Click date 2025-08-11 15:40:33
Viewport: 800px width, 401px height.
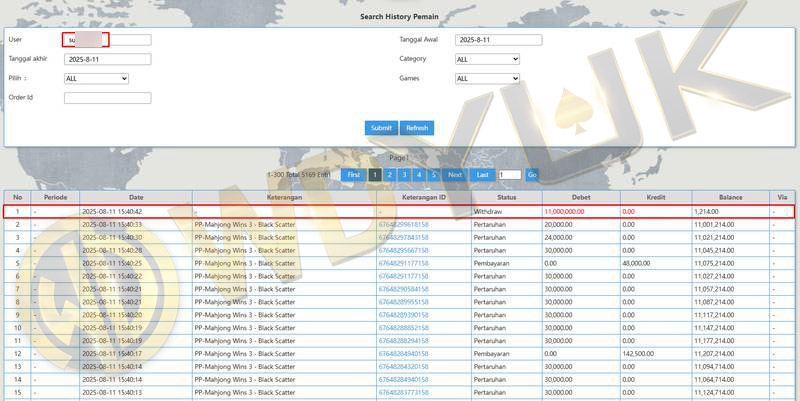coord(112,224)
